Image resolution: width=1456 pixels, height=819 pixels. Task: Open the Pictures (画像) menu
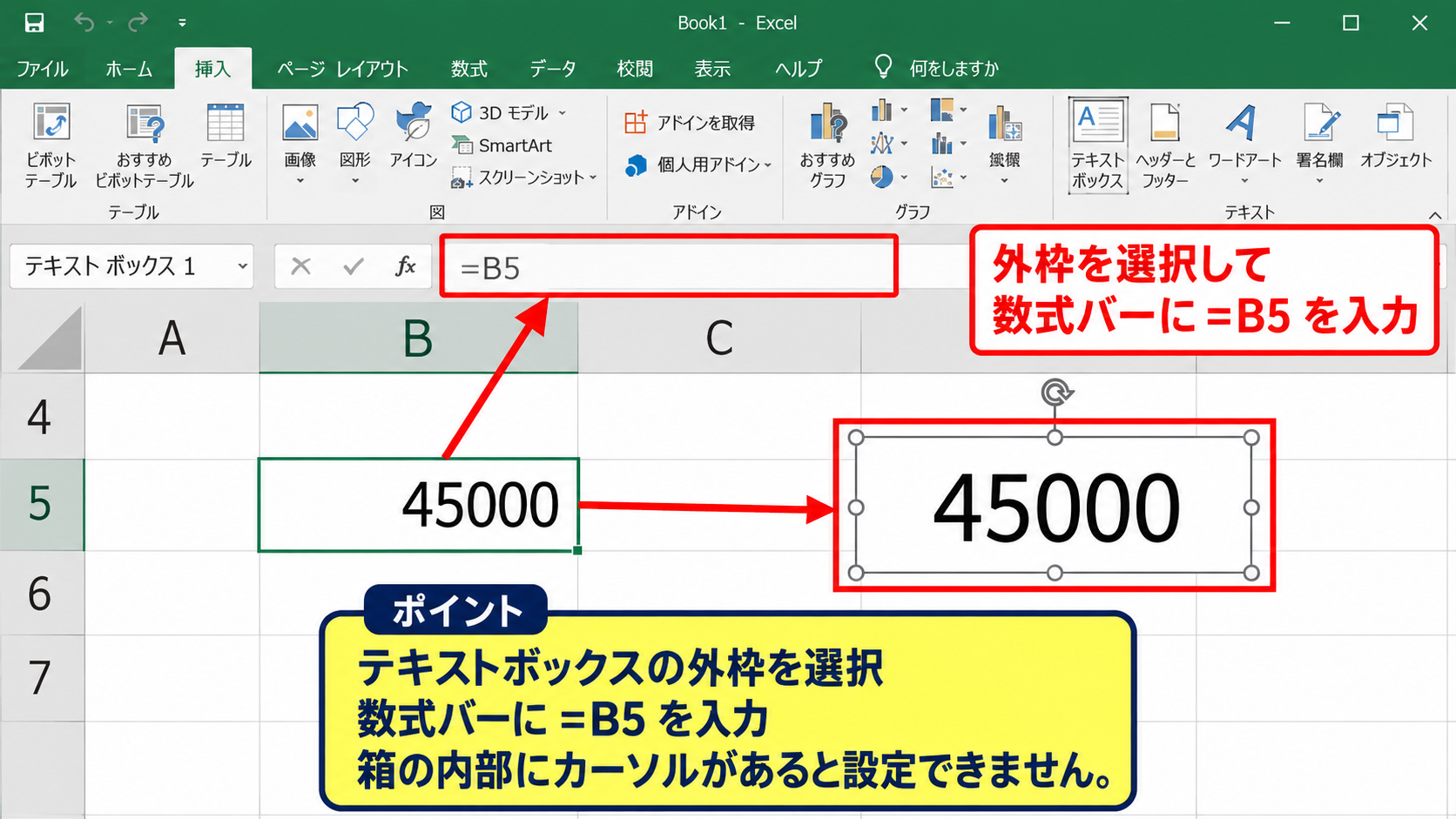point(300,144)
